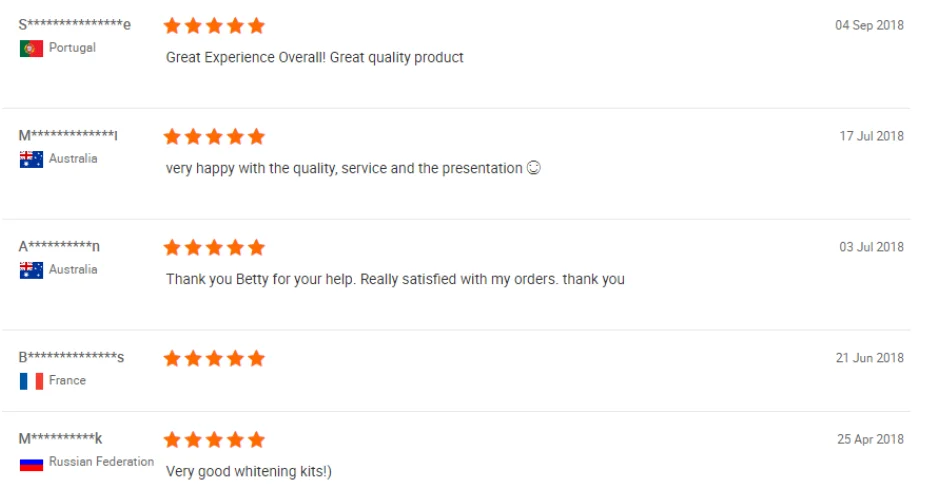Click the star rating dated 03 Jul 2018

tap(214, 247)
